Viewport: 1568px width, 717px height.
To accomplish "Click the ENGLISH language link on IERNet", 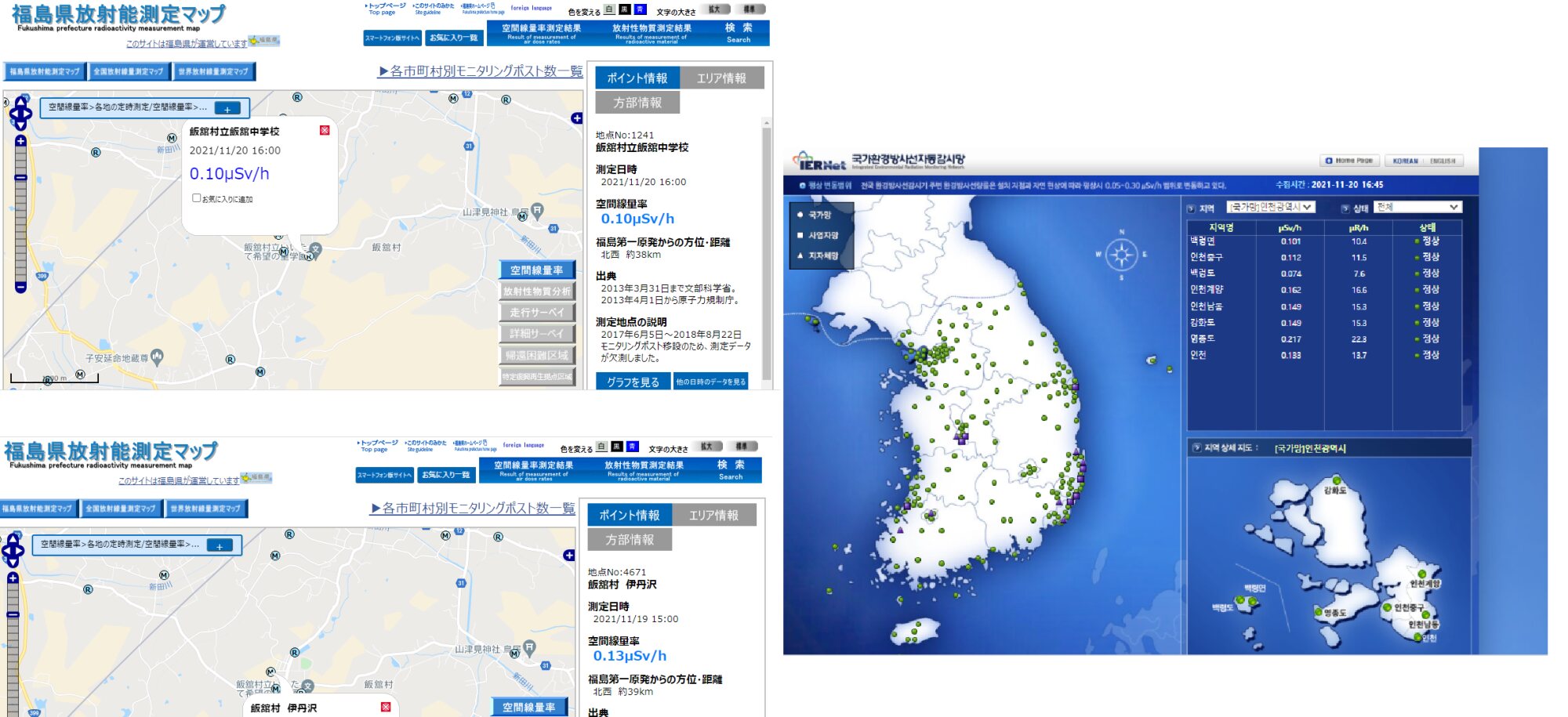I will (x=1442, y=161).
